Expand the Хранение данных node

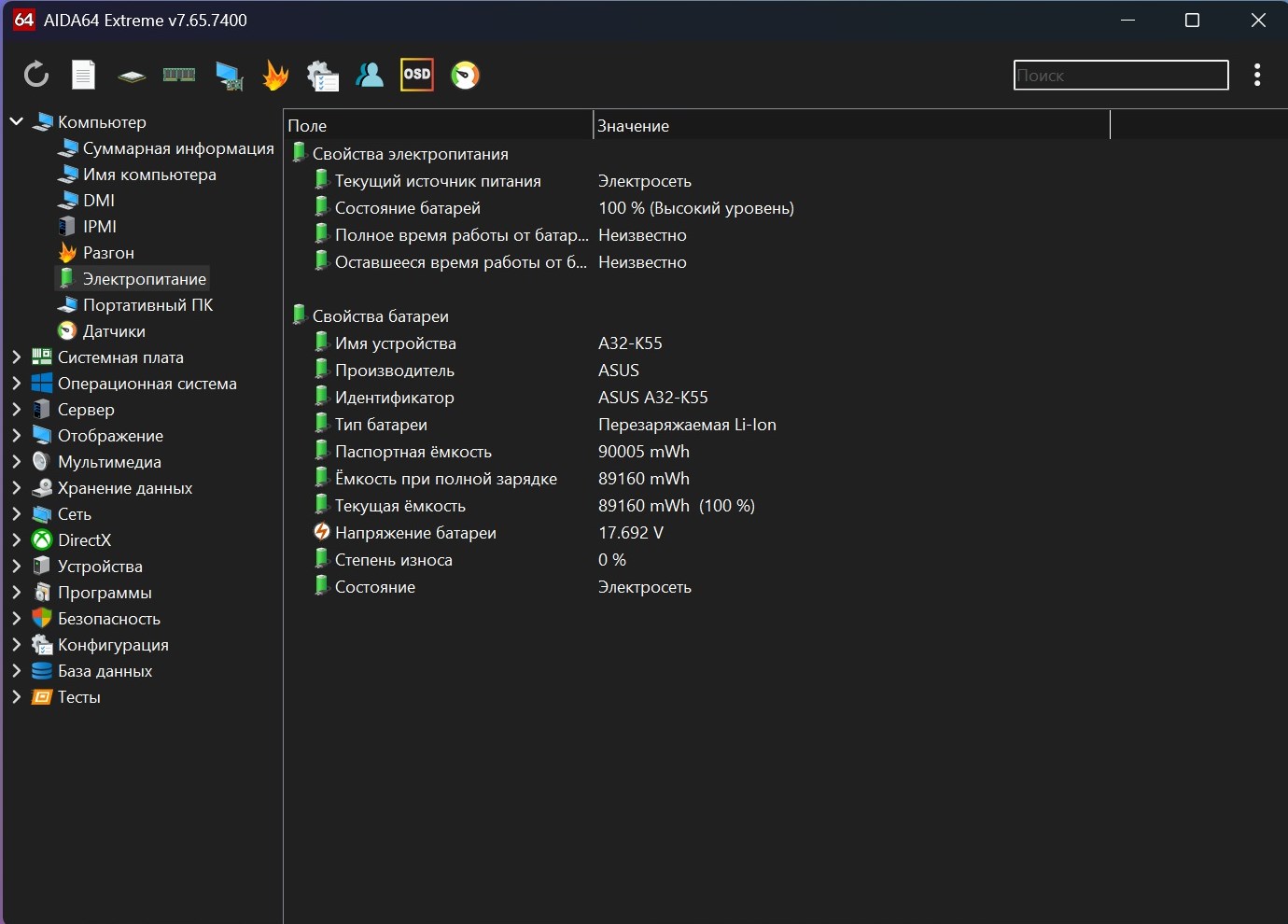click(17, 487)
